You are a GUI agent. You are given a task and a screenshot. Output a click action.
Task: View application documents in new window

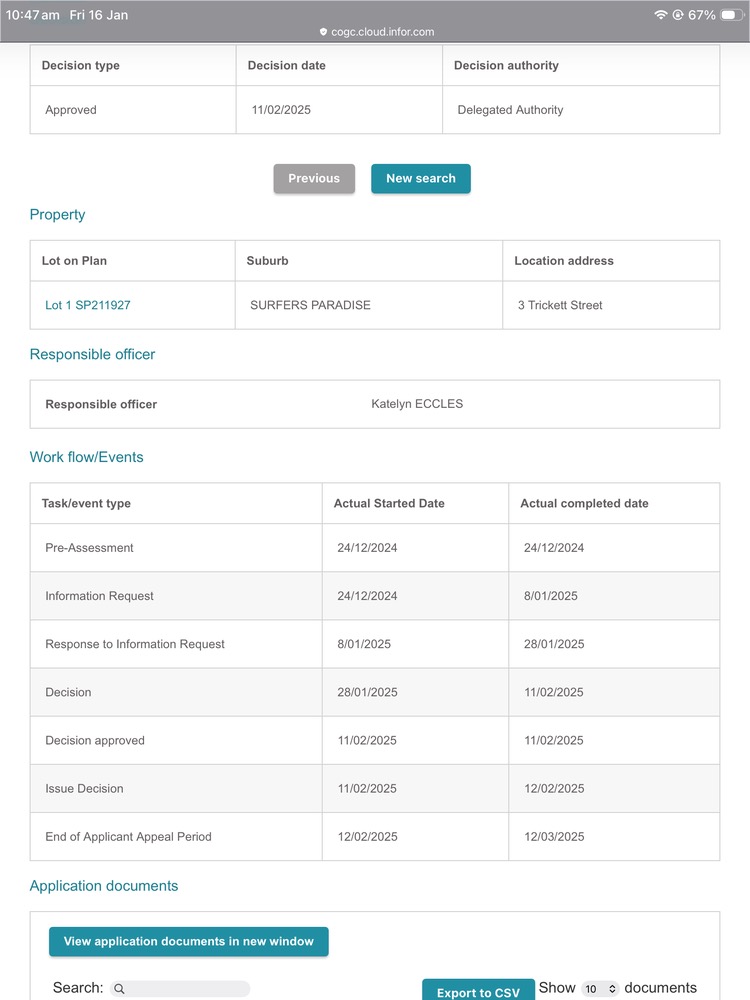pos(188,941)
